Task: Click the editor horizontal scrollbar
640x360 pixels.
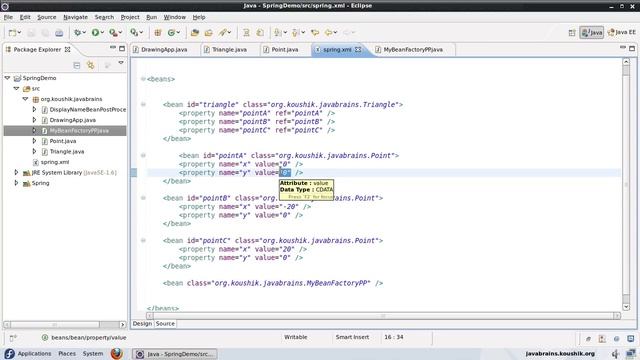Action: click(x=383, y=316)
